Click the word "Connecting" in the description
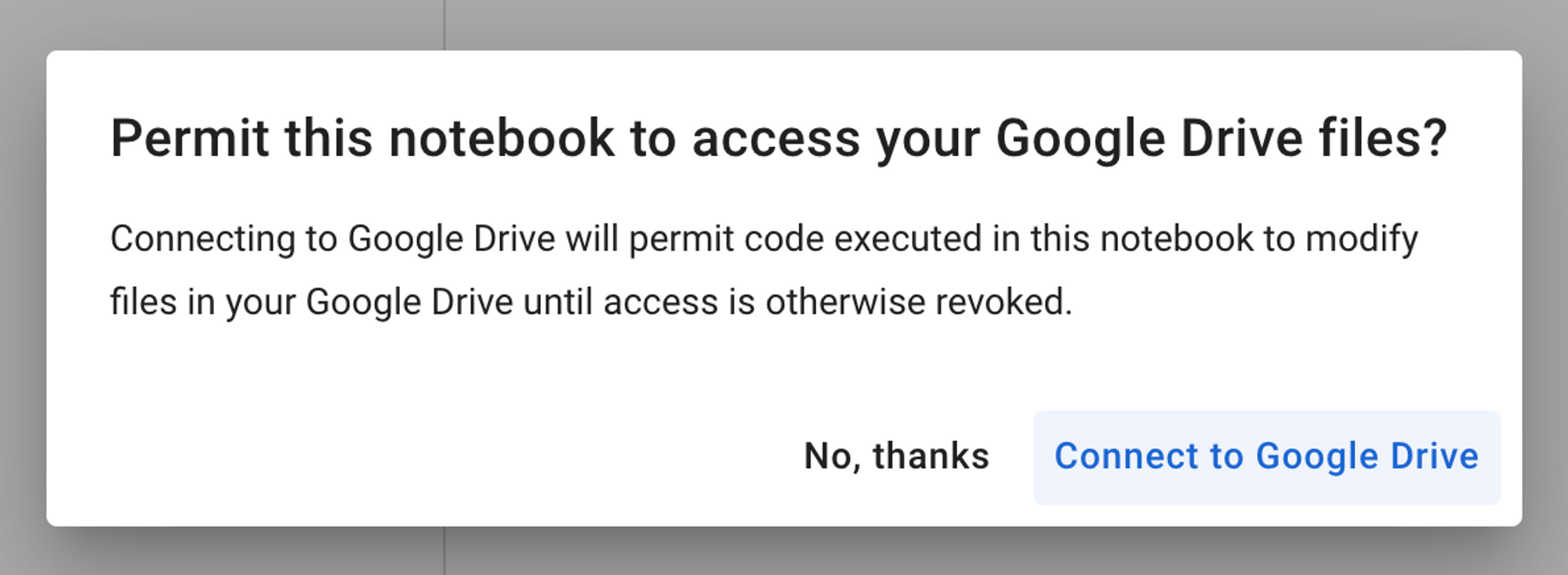This screenshot has width=1568, height=575. point(202,238)
